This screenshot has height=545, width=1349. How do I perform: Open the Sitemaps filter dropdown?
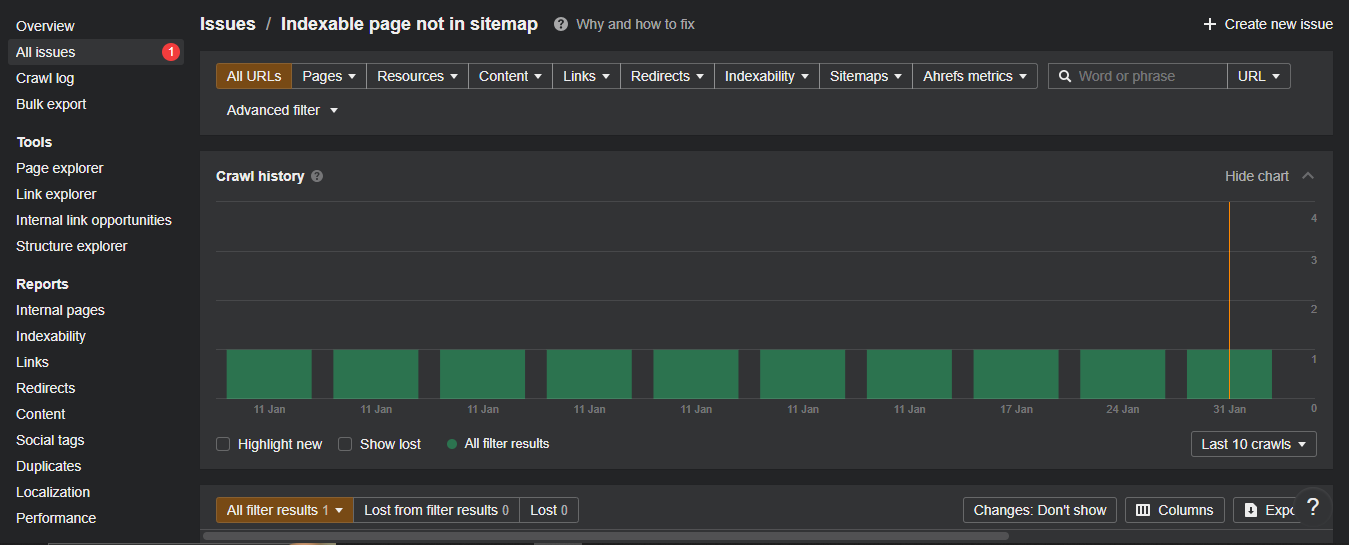(866, 76)
